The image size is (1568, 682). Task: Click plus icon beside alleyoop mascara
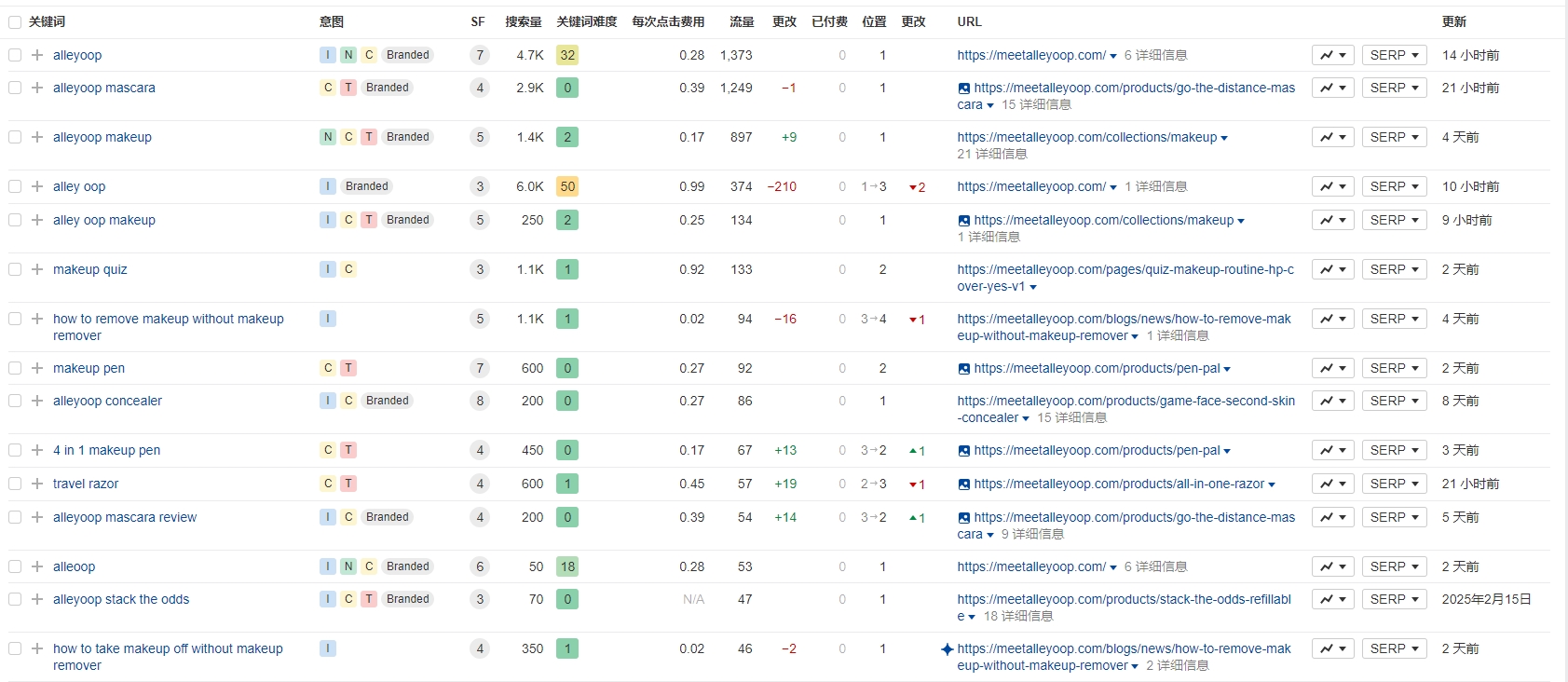tap(37, 88)
